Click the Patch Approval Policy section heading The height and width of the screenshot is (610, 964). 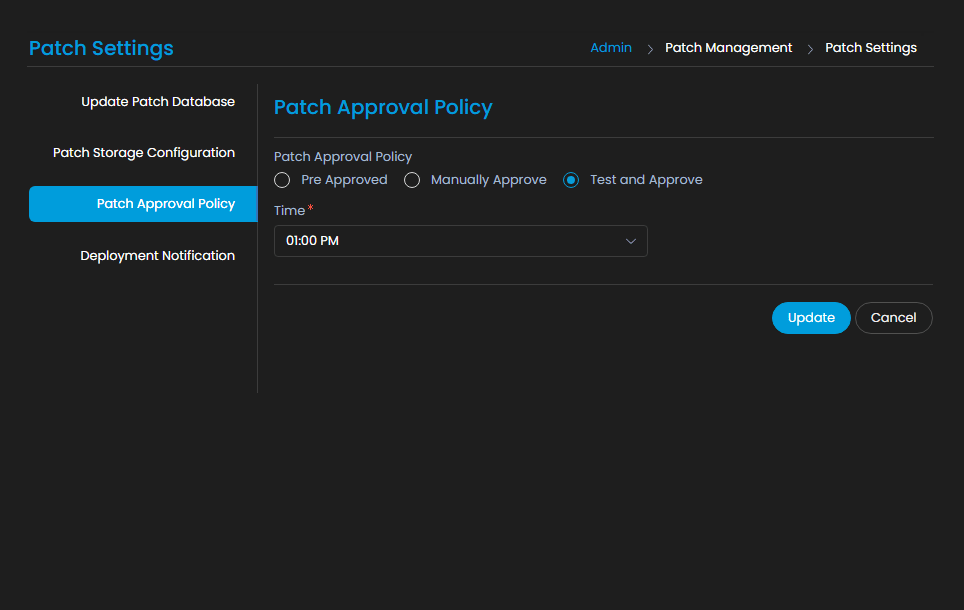point(383,108)
